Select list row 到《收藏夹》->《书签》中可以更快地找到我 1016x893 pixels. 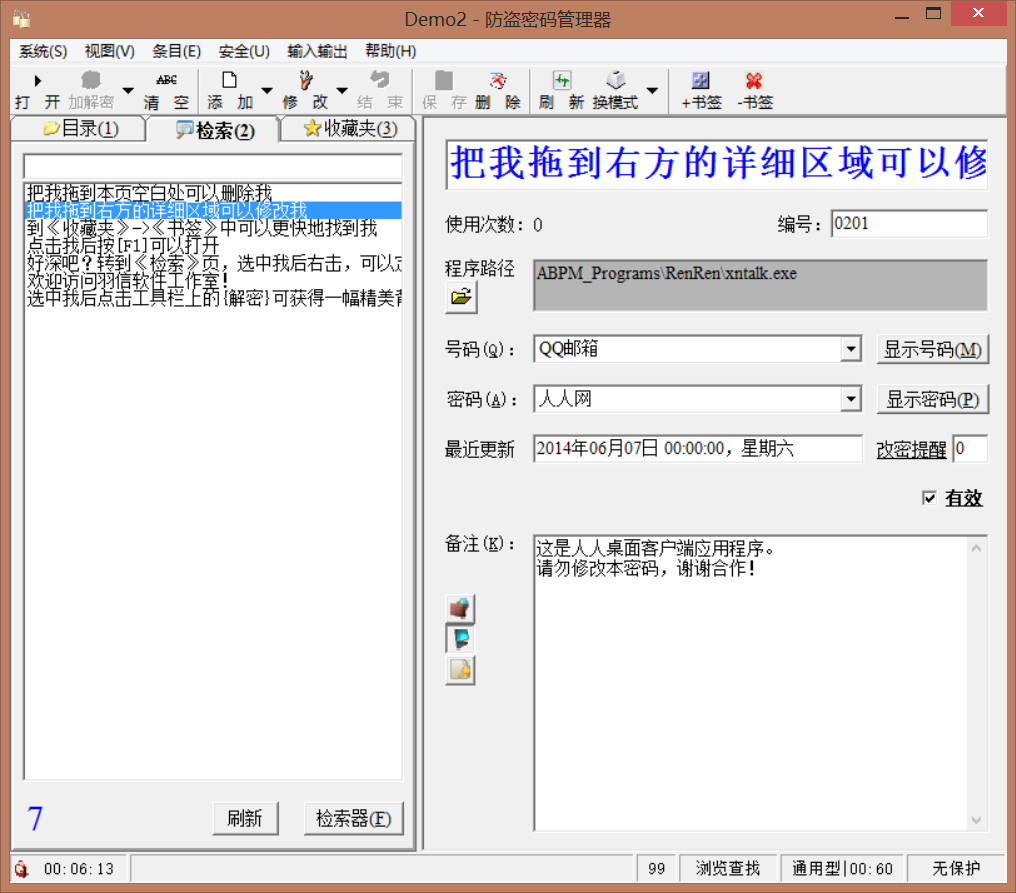[213, 227]
